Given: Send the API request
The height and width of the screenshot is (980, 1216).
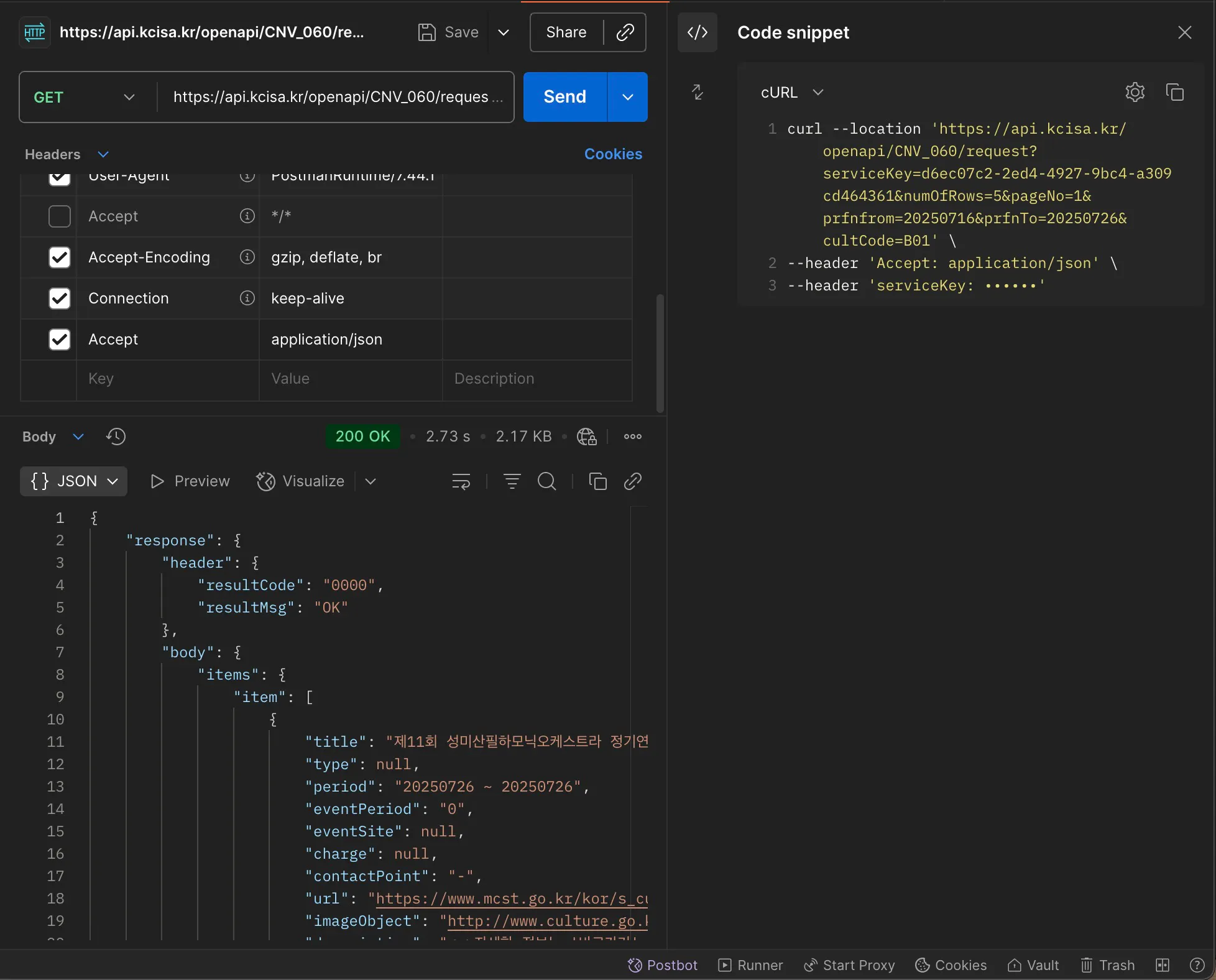Looking at the screenshot, I should click(564, 97).
